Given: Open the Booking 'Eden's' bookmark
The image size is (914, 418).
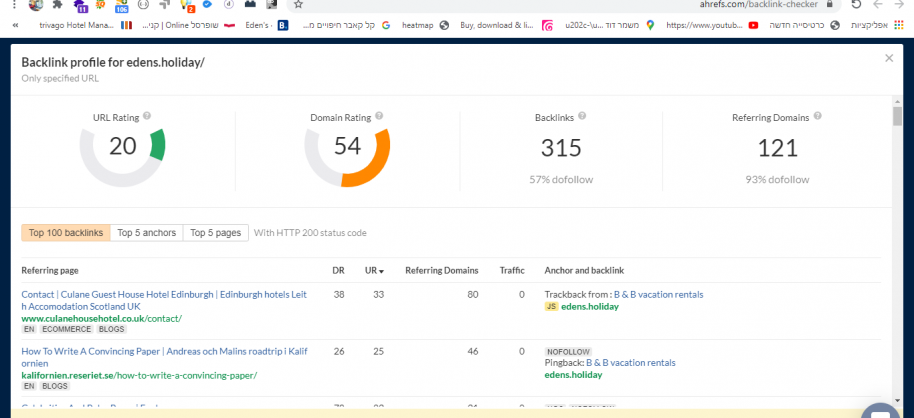Looking at the screenshot, I should coord(268,25).
